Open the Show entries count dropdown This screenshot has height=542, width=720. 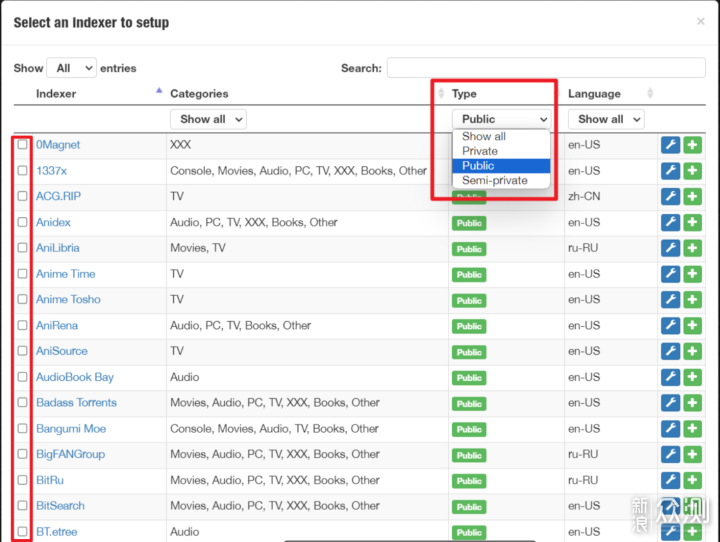pyautogui.click(x=72, y=68)
